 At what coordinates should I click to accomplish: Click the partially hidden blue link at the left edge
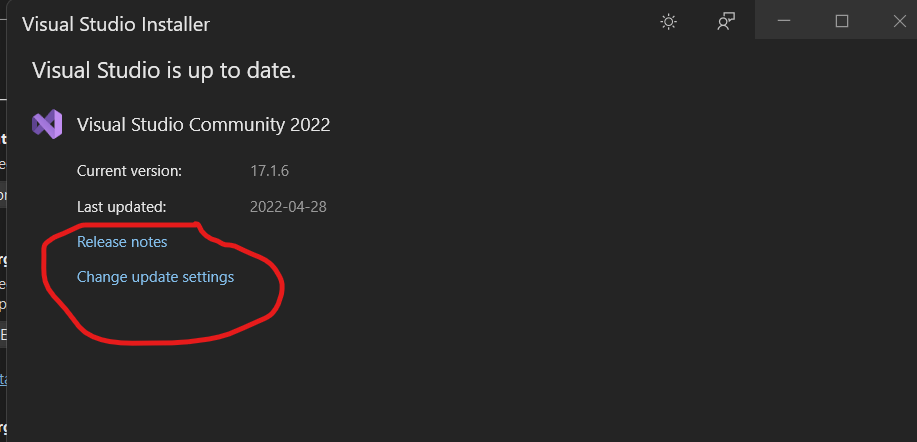pos(3,379)
